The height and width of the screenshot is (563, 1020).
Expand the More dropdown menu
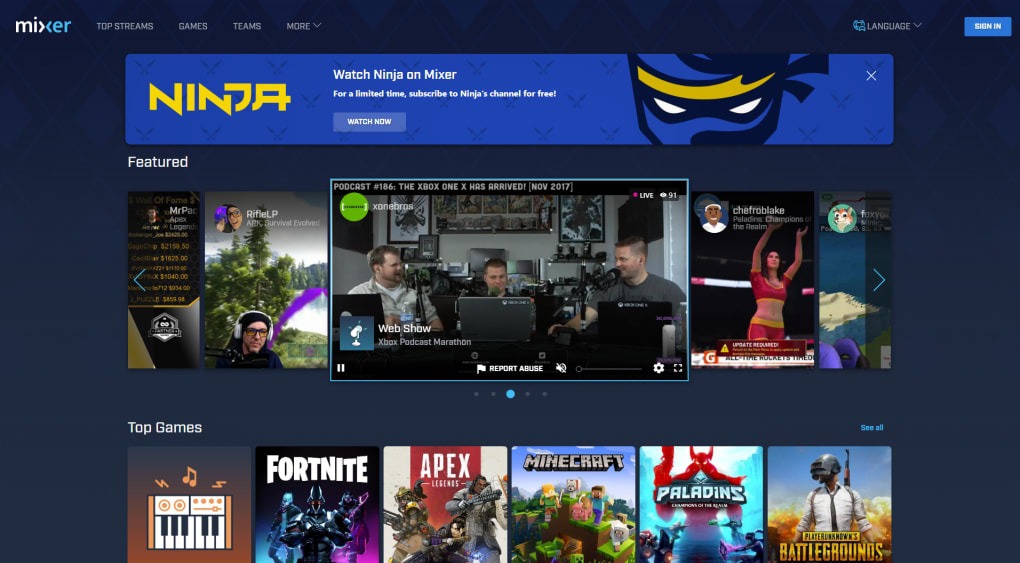304,26
